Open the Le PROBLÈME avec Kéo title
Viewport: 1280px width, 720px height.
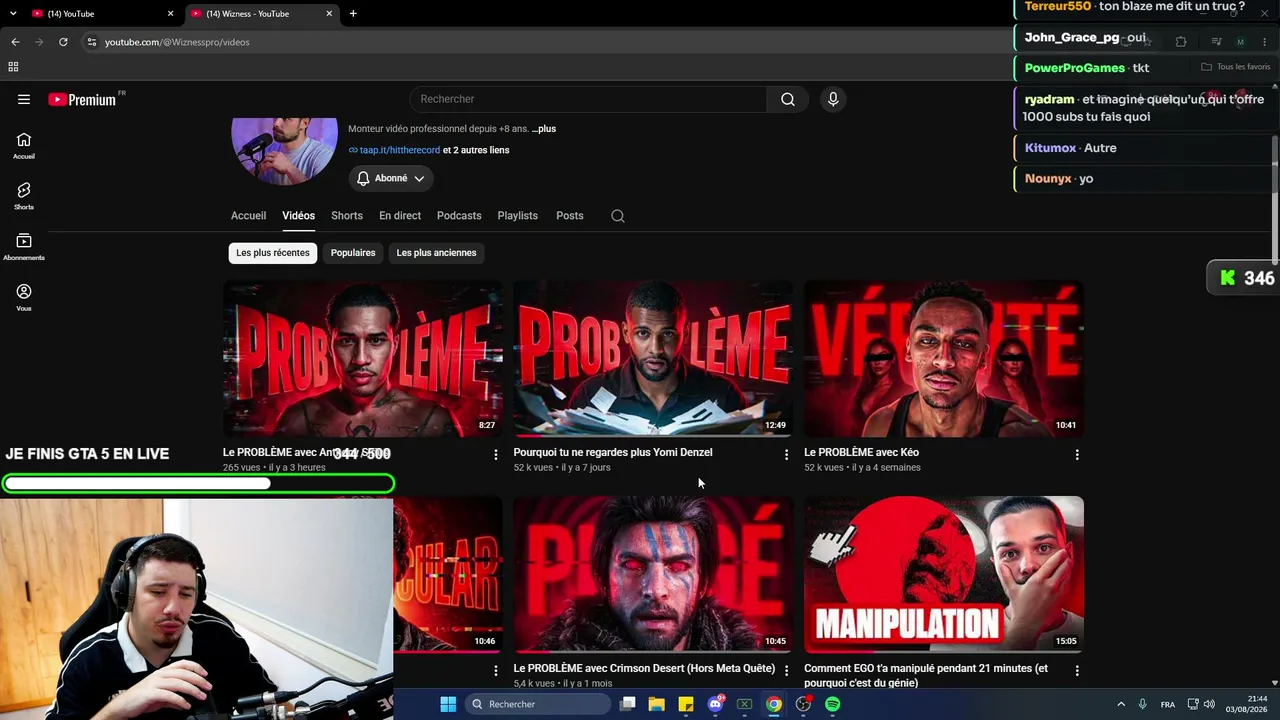[861, 453]
